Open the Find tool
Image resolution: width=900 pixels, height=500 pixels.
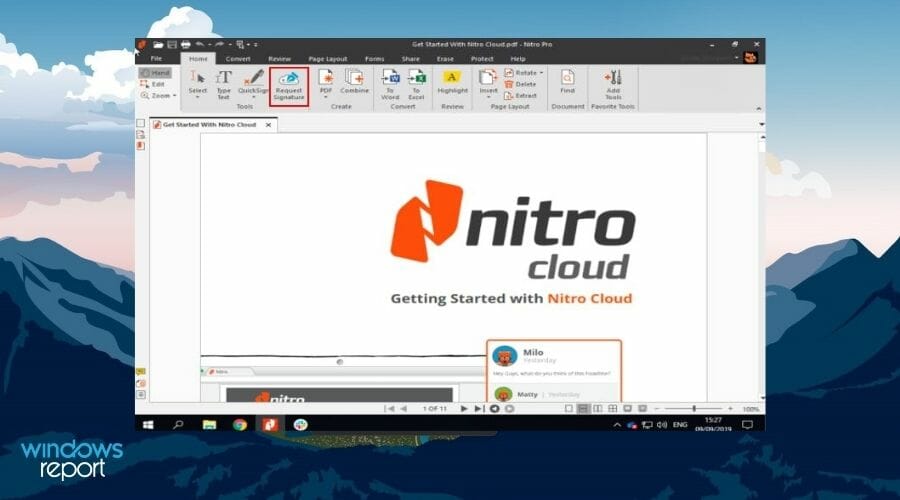tap(567, 82)
